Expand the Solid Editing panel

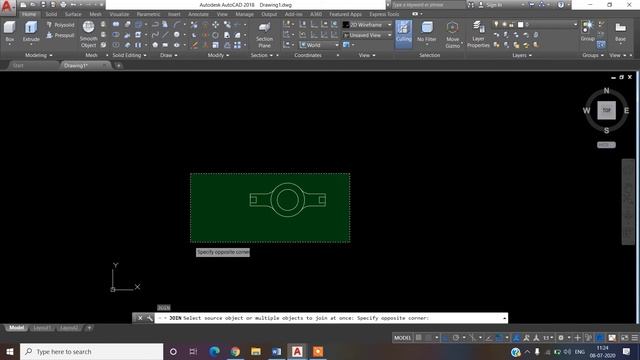click(129, 55)
